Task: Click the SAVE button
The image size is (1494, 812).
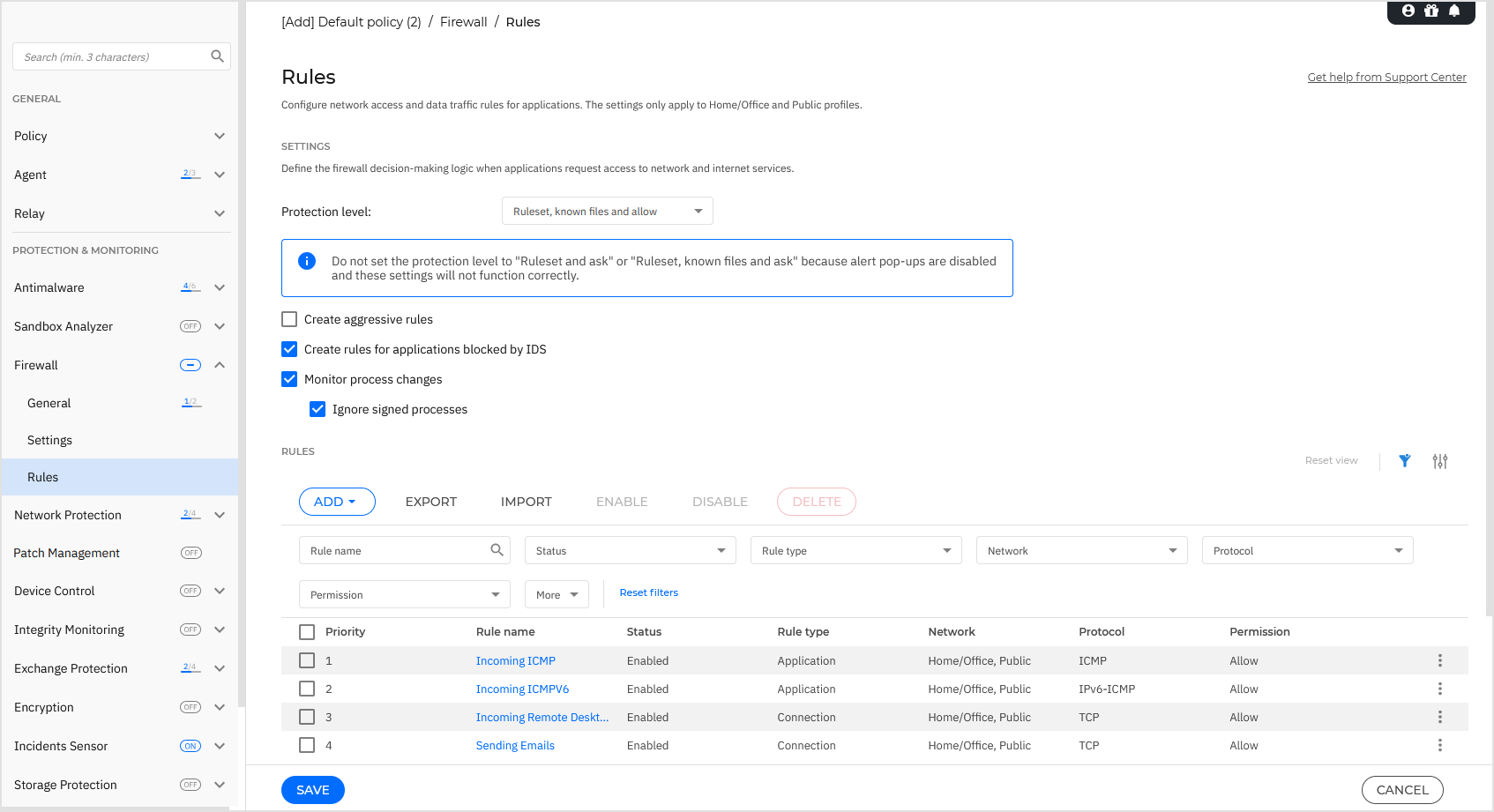Action: pos(312,790)
